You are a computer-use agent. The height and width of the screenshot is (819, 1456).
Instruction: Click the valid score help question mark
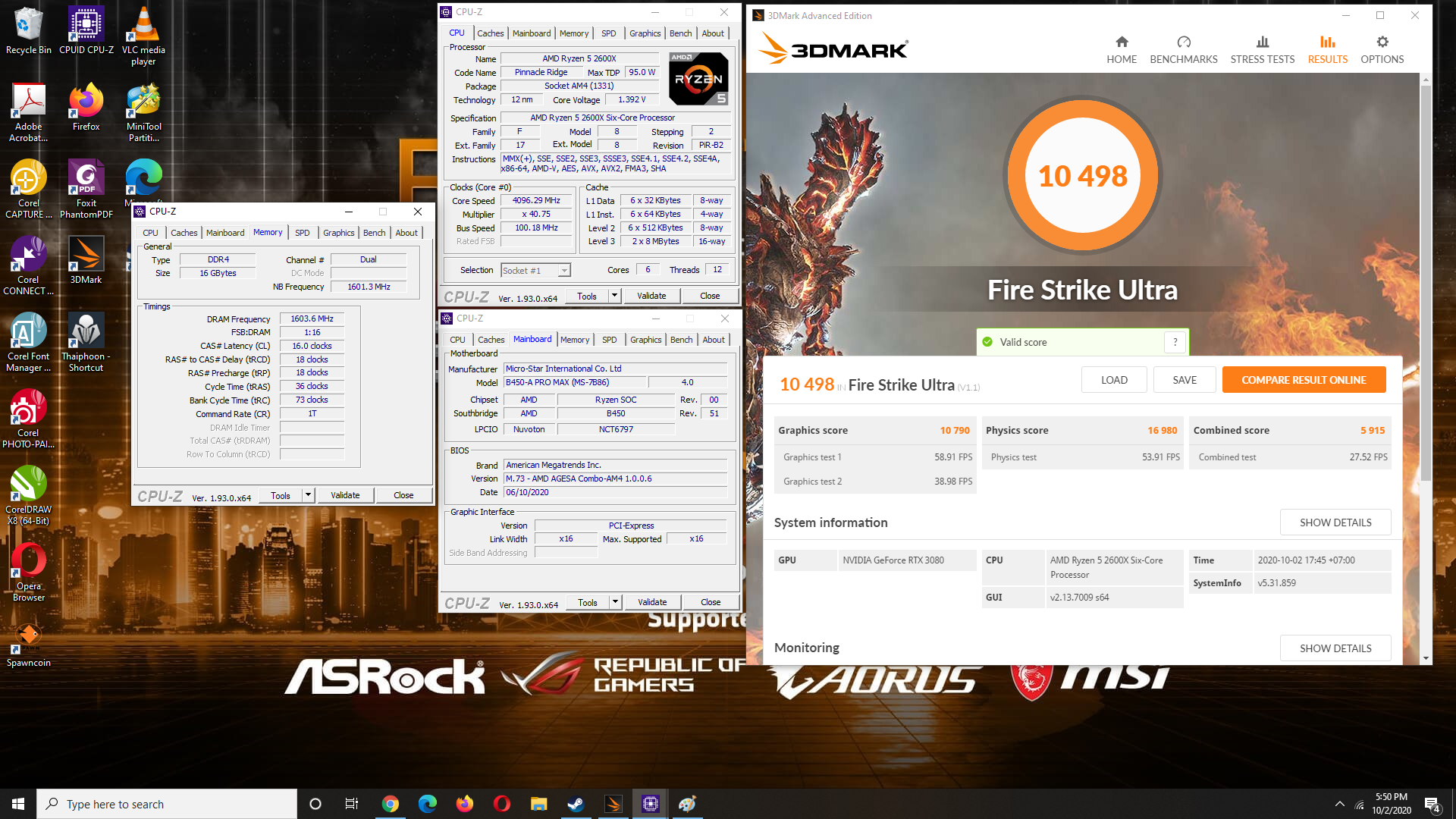click(x=1175, y=342)
